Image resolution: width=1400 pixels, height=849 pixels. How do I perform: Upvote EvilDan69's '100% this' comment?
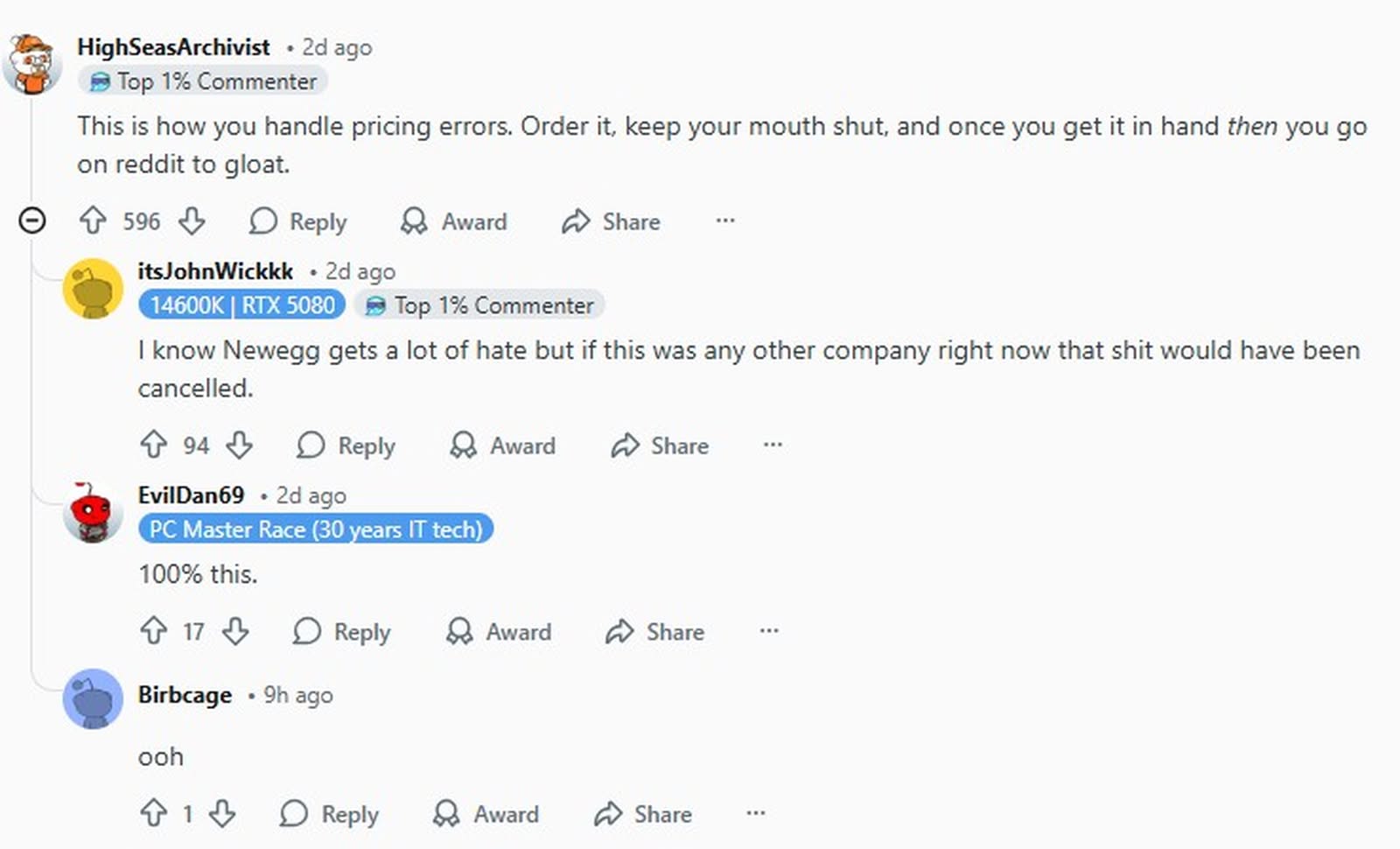(154, 631)
